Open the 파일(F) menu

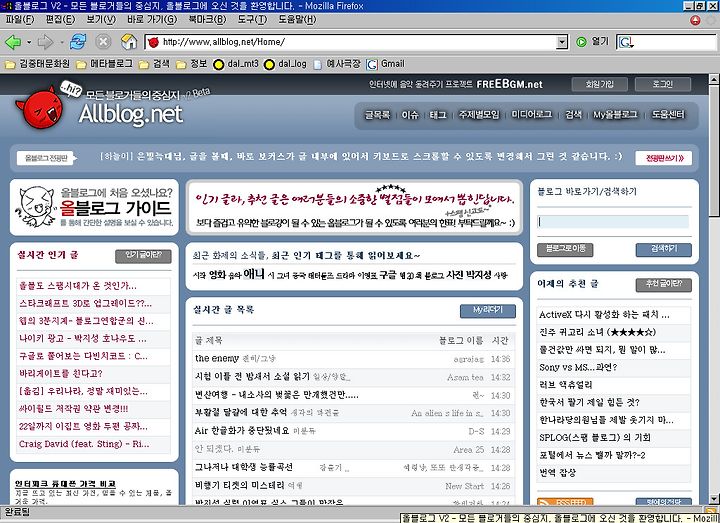click(x=20, y=20)
